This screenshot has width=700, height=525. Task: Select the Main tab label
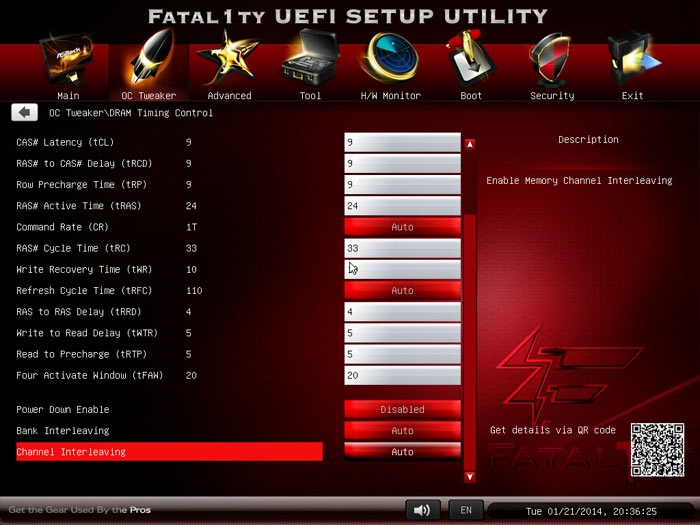(68, 96)
